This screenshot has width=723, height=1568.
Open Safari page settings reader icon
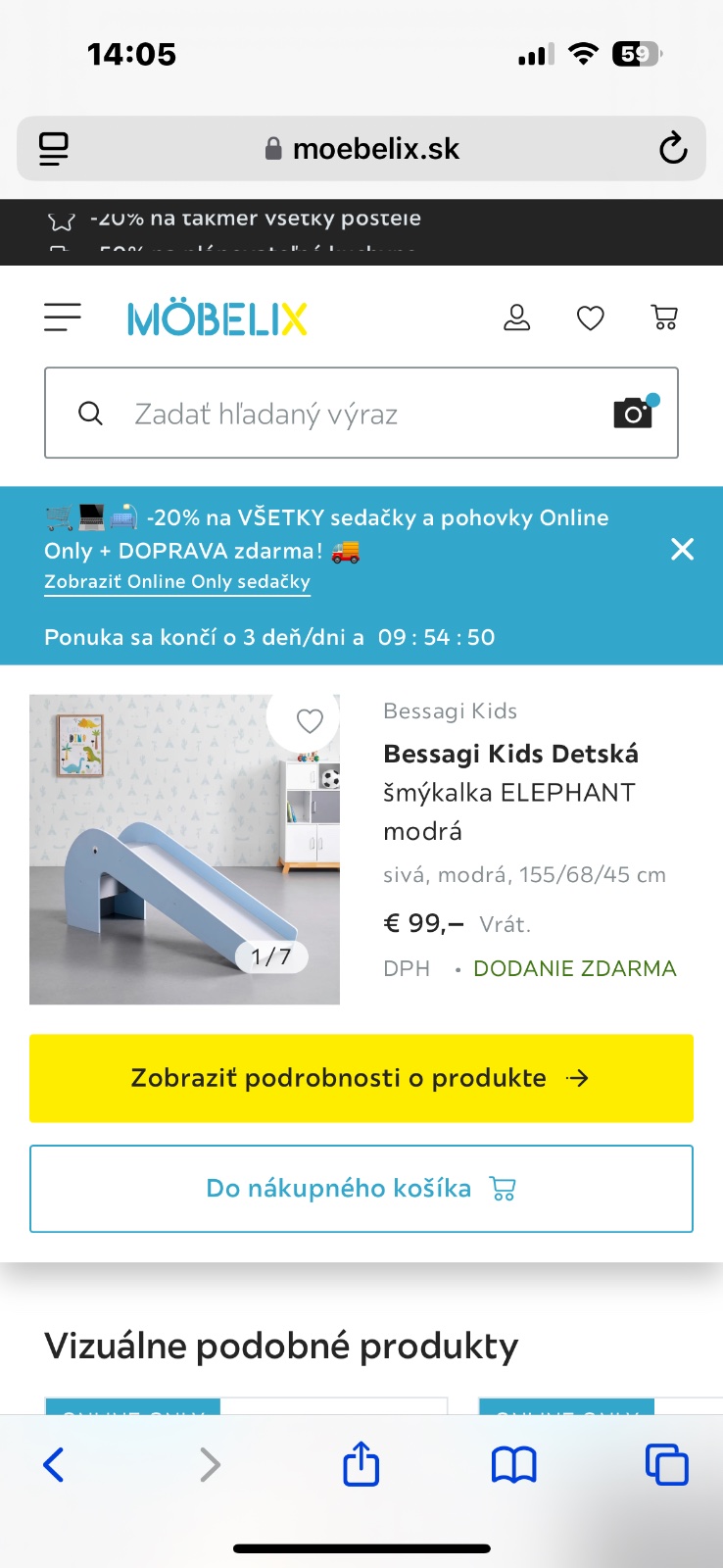pos(54,149)
